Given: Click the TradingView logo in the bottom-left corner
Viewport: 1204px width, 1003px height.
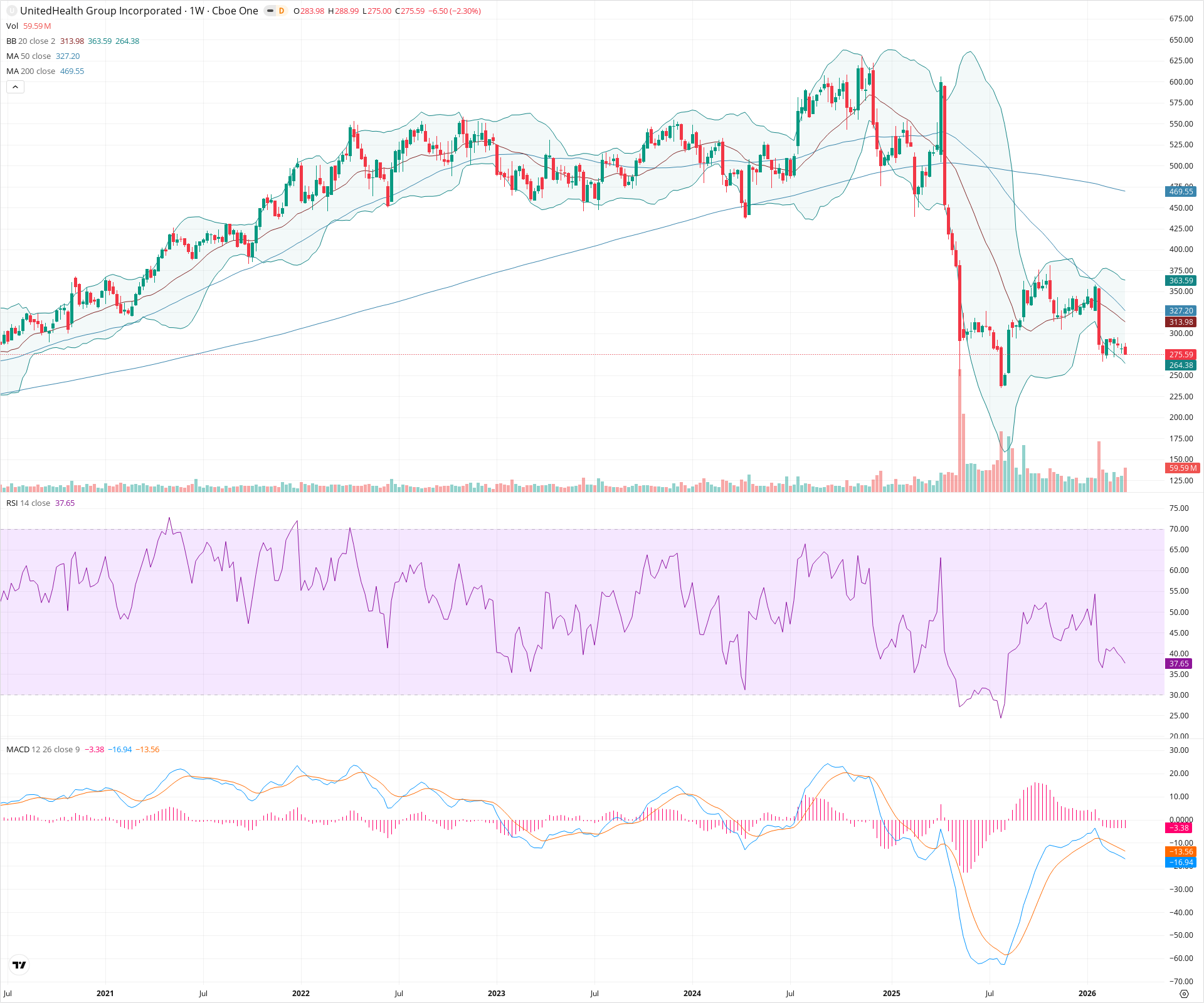Looking at the screenshot, I should pos(19,965).
